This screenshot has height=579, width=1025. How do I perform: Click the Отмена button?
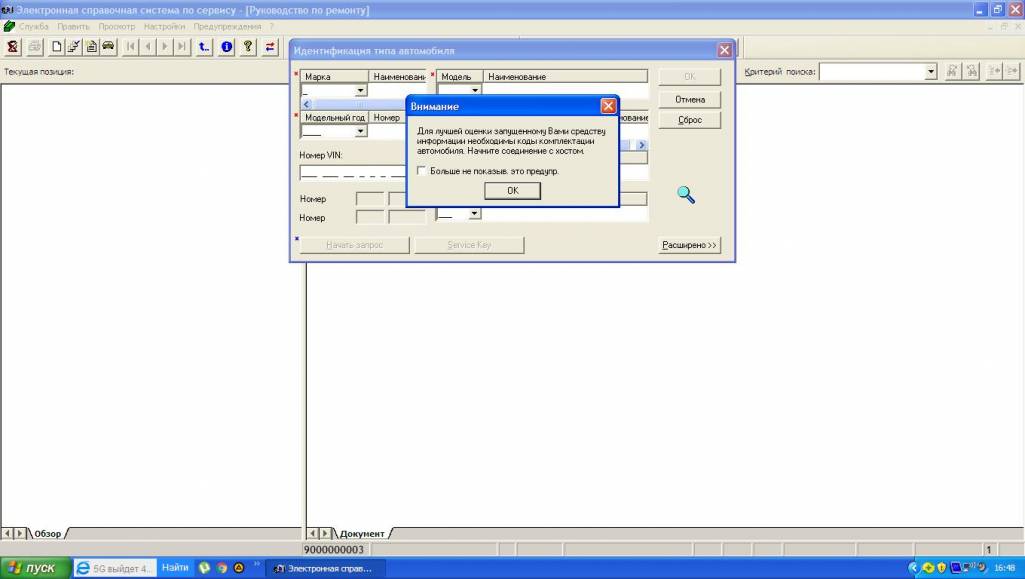tap(689, 99)
